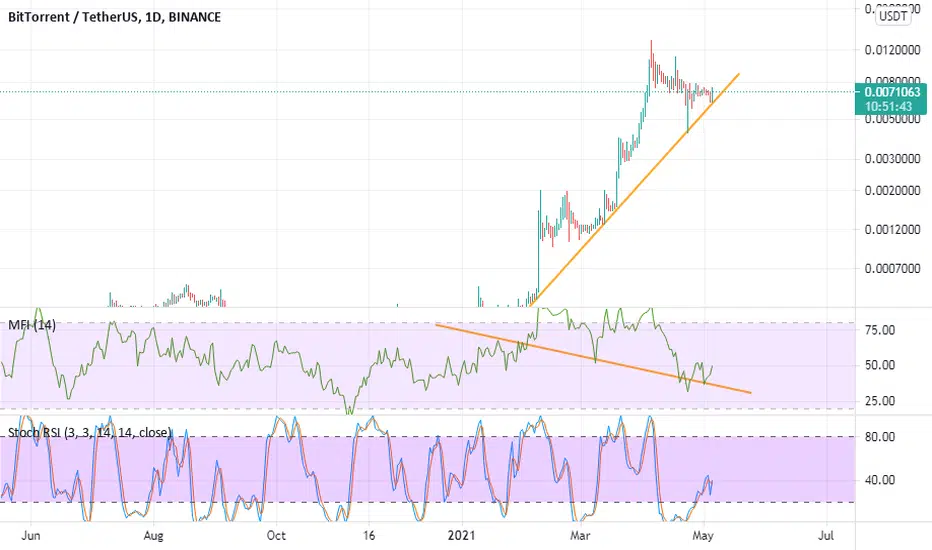
Task: Click the MFI 75.00 scale value
Action: coord(880,330)
